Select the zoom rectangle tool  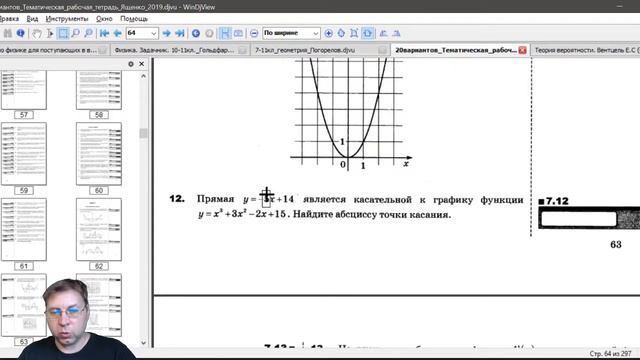(x=88, y=33)
